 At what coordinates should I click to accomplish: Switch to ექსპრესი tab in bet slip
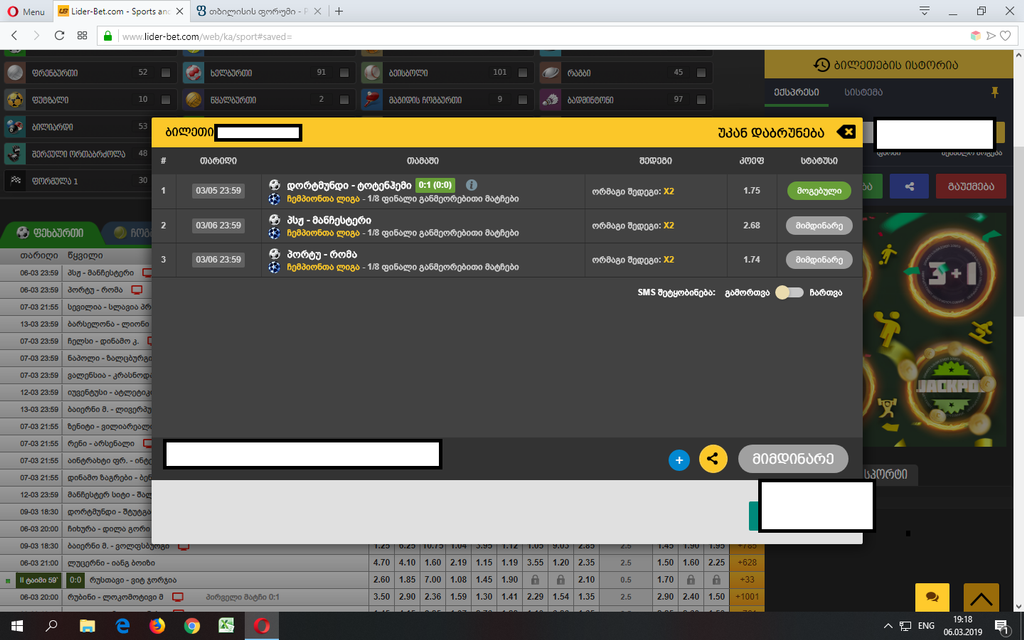[x=796, y=92]
